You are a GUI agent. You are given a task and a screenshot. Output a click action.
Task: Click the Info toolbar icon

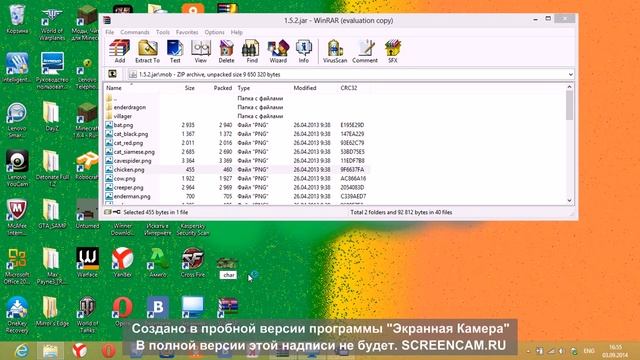(304, 51)
